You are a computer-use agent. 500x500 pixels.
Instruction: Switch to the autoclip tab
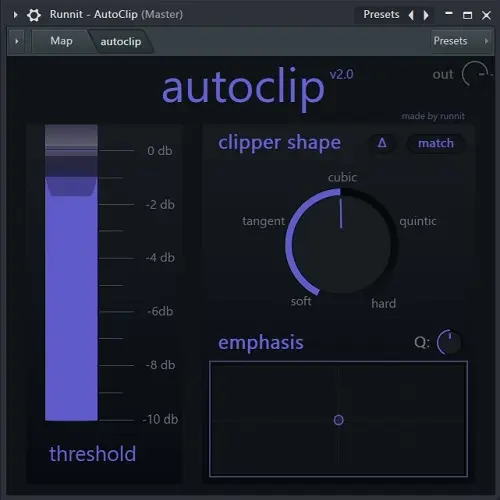[121, 42]
